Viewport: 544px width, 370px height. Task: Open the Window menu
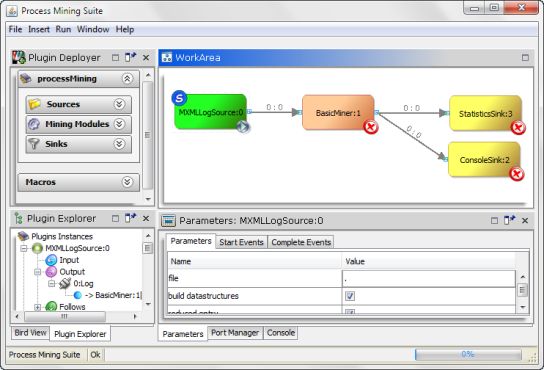[93, 30]
